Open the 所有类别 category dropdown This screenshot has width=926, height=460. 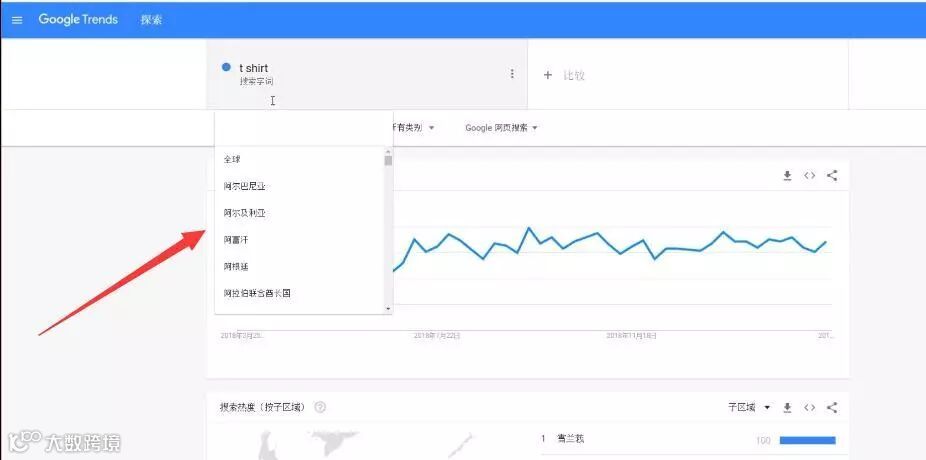point(413,128)
